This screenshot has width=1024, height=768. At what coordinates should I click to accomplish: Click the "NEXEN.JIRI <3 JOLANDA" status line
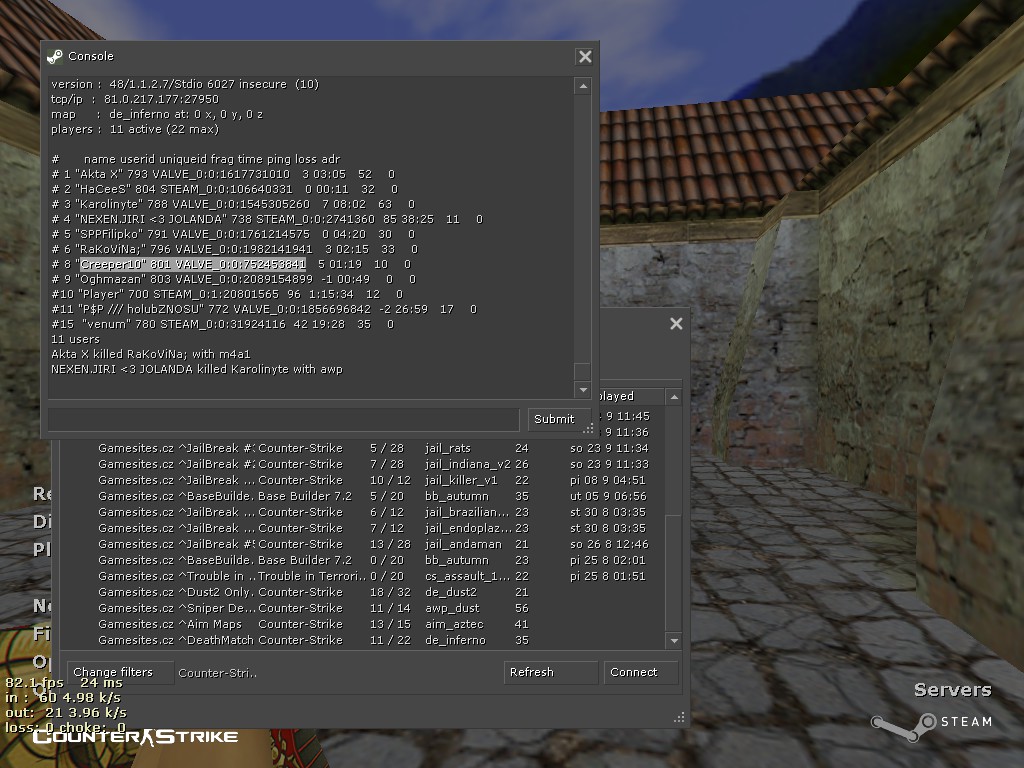click(x=267, y=219)
